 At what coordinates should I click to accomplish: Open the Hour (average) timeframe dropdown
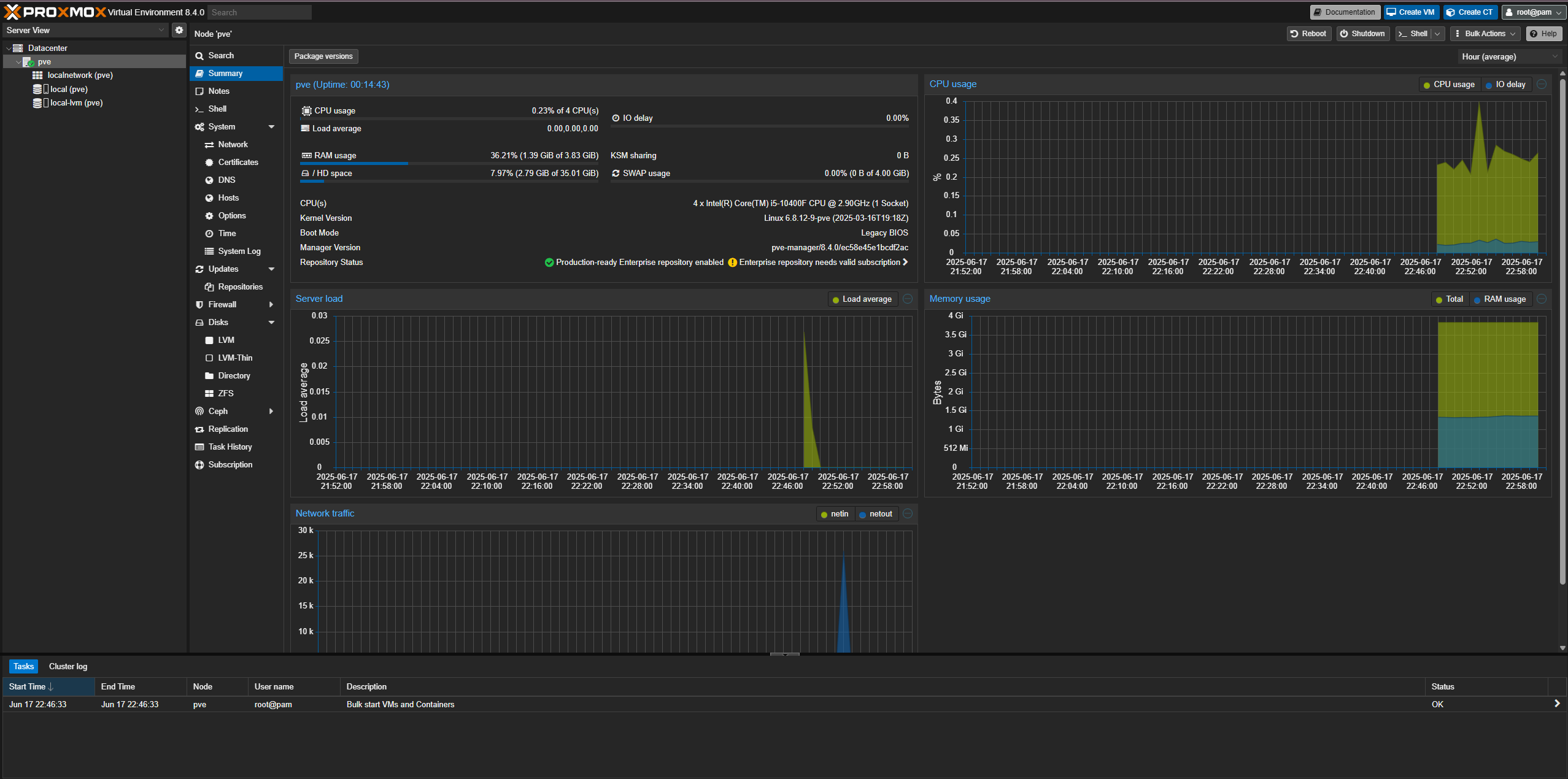click(1510, 56)
